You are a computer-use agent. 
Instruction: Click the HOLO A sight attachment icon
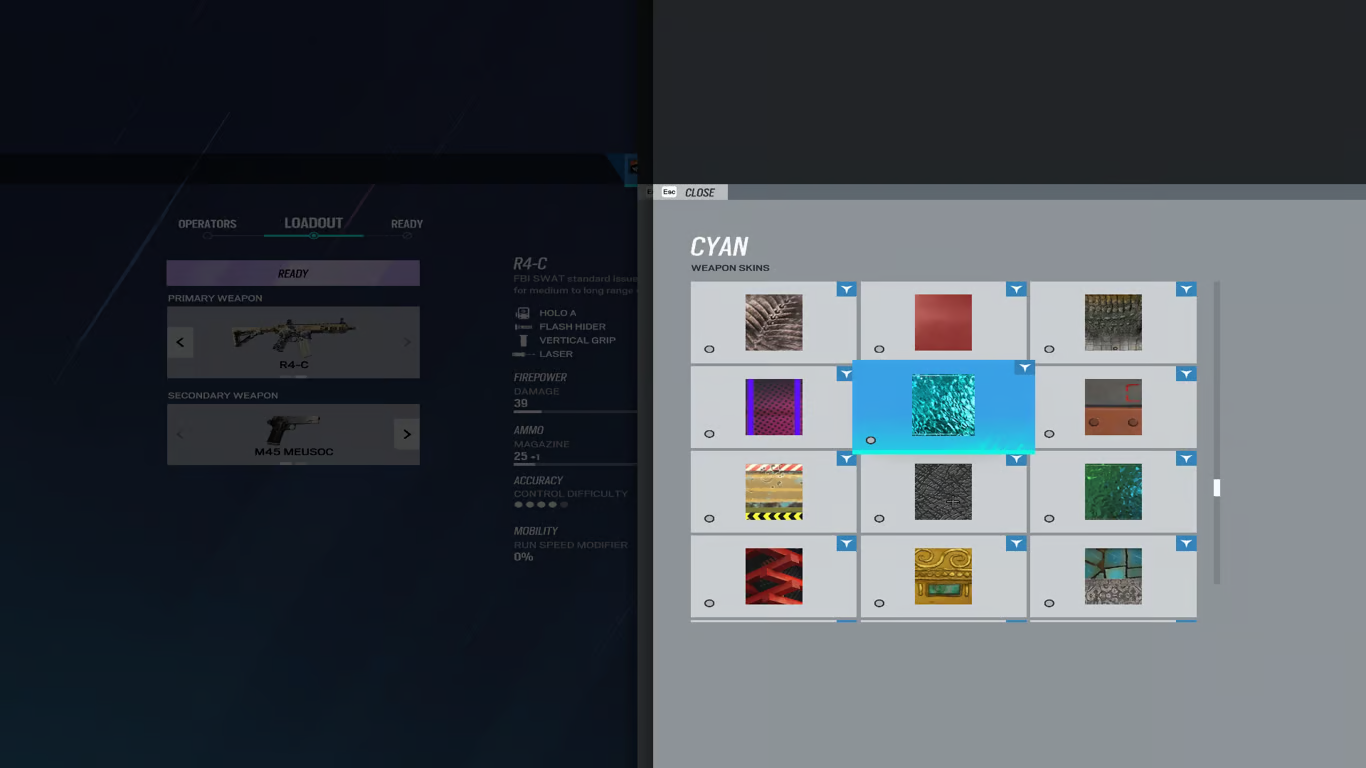[522, 313]
